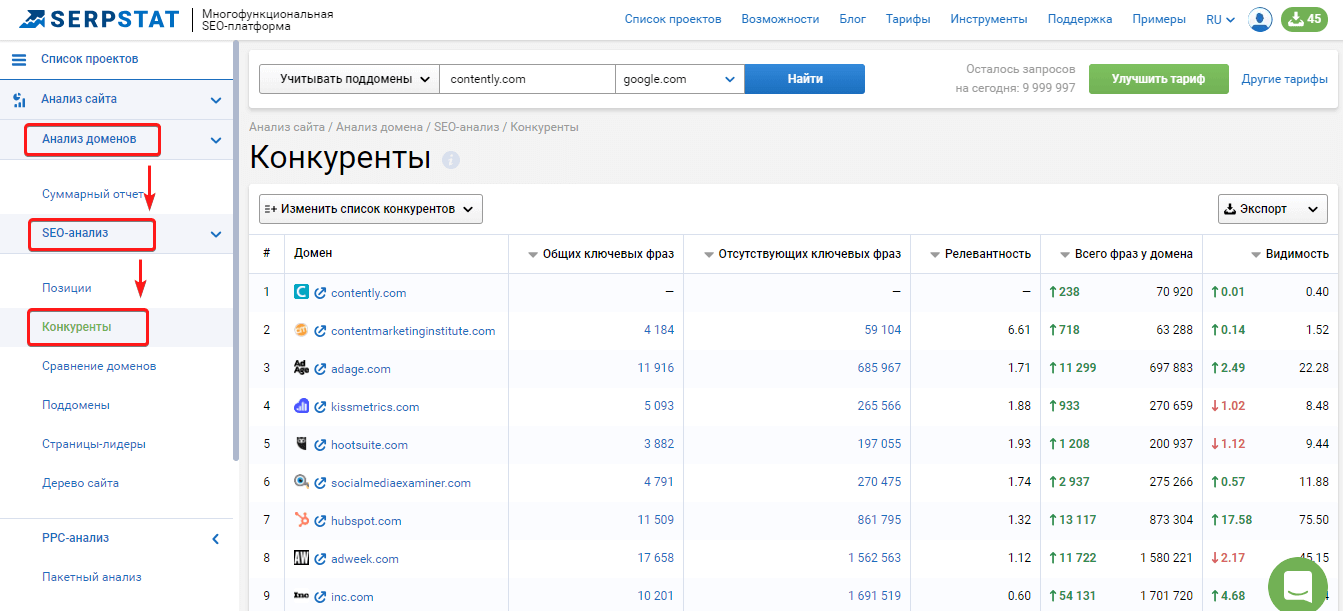
Task: Open the hamburger menu icon beside Список проектов
Action: pos(19,60)
